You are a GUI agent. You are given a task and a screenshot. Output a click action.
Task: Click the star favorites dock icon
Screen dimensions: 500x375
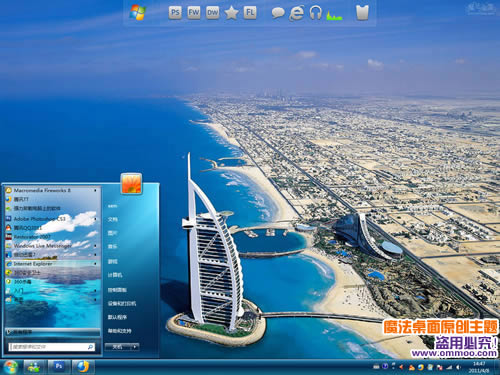click(x=231, y=13)
